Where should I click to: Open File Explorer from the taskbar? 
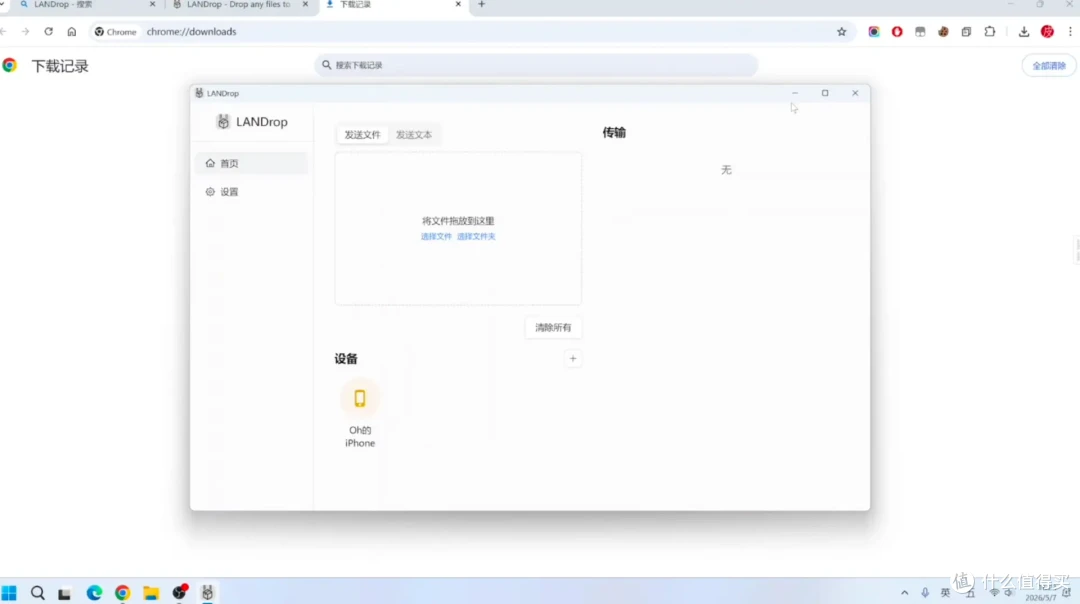click(151, 593)
